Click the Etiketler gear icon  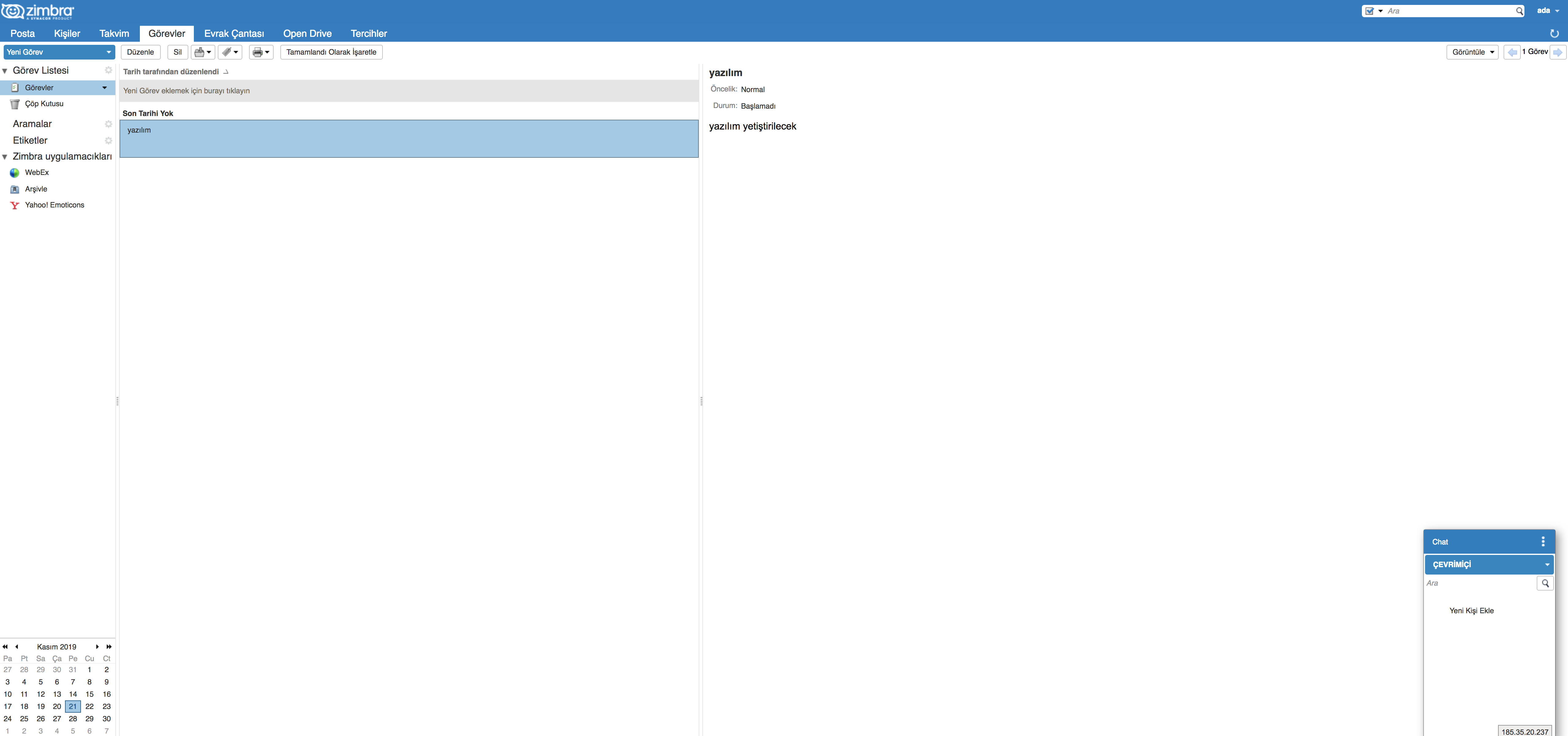108,140
